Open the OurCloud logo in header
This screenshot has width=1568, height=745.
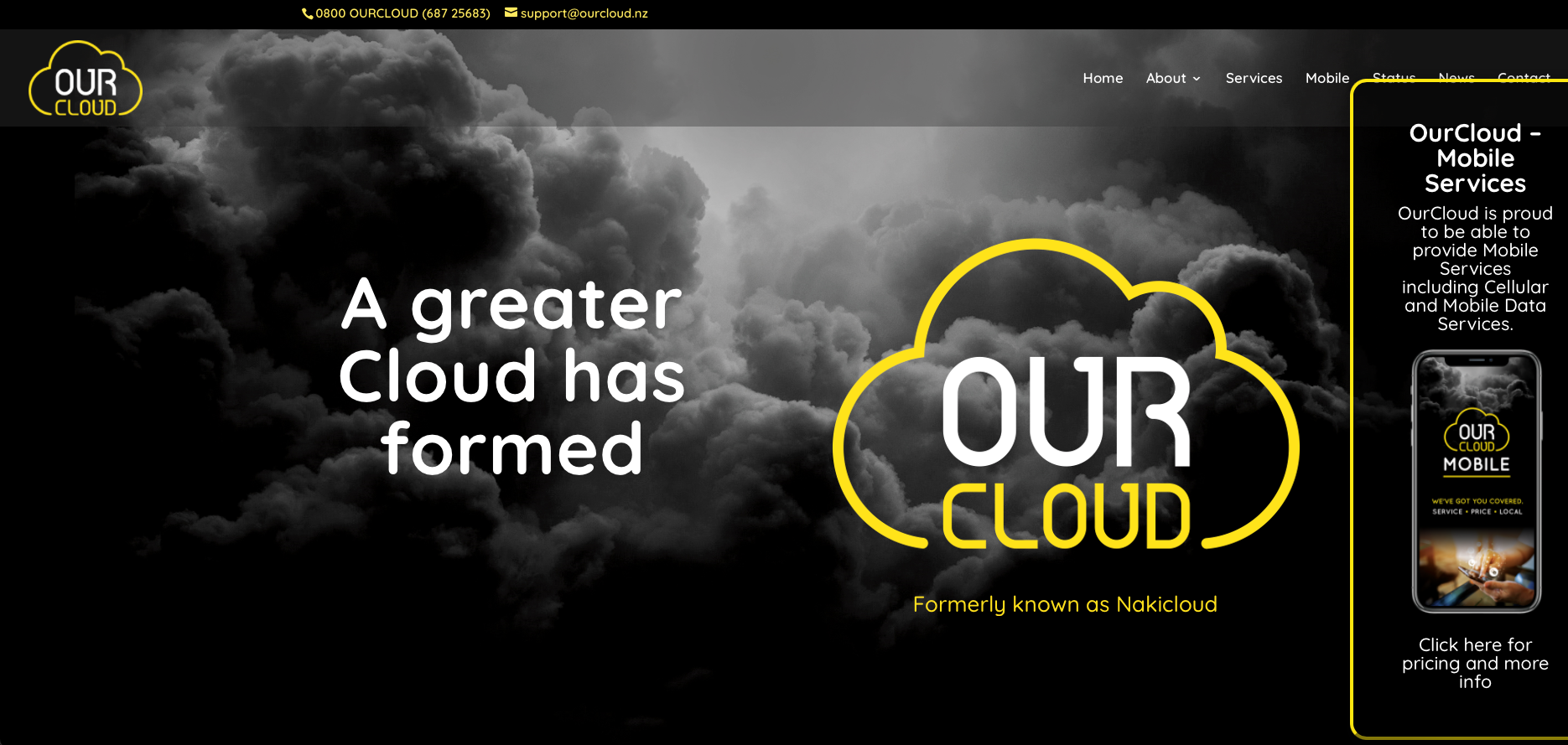[x=86, y=79]
